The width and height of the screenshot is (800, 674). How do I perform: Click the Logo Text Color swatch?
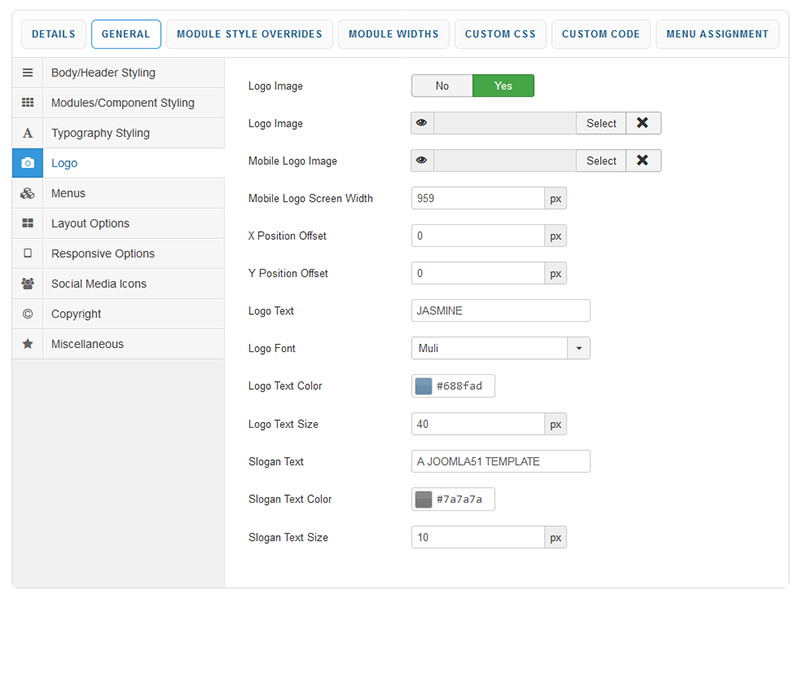424,386
